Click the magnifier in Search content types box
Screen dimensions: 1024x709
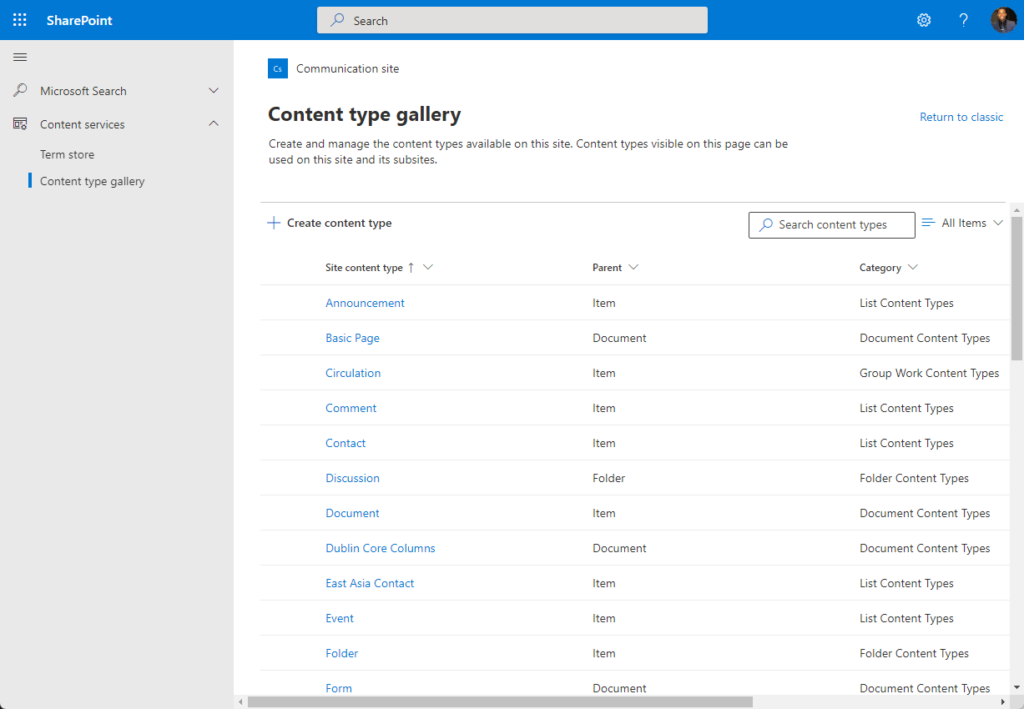pos(765,225)
